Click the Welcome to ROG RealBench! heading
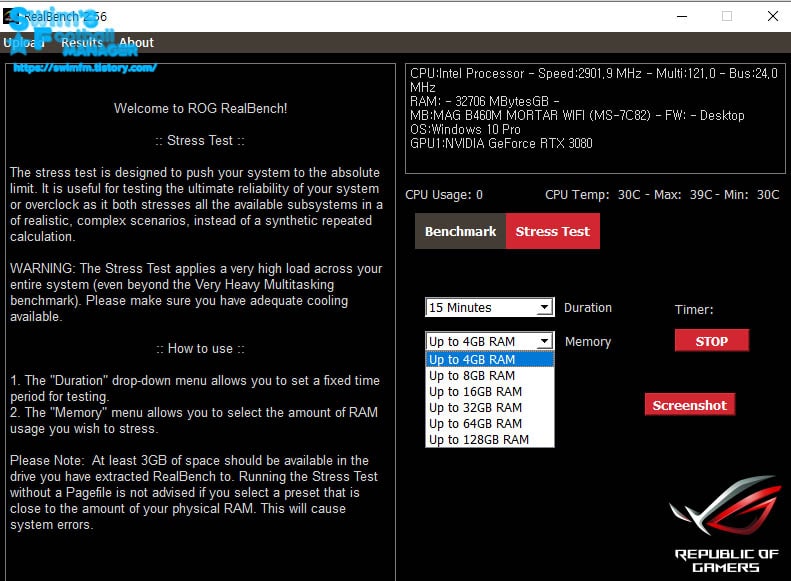The image size is (791, 581). point(200,108)
